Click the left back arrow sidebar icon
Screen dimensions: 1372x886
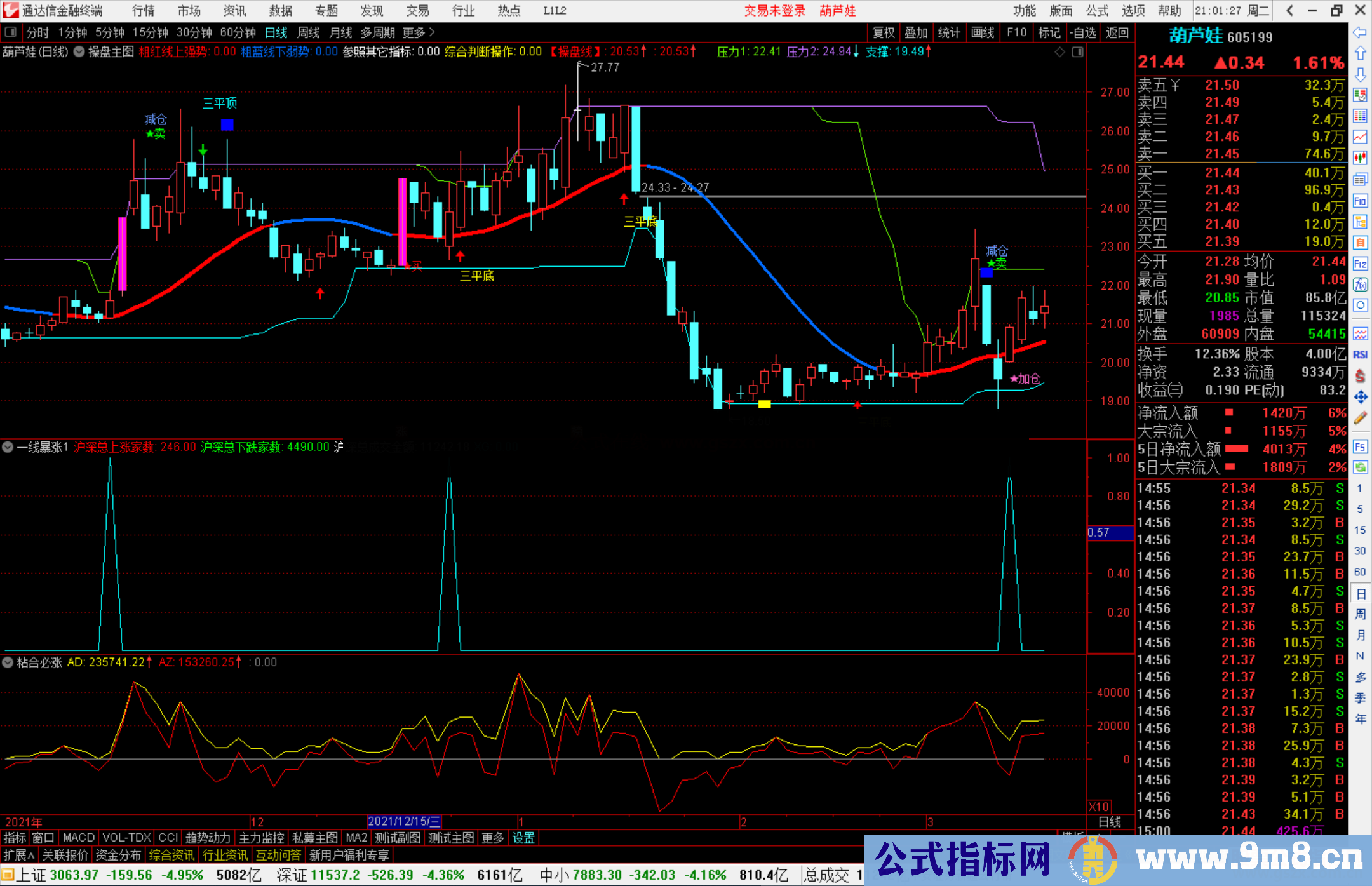[1360, 32]
